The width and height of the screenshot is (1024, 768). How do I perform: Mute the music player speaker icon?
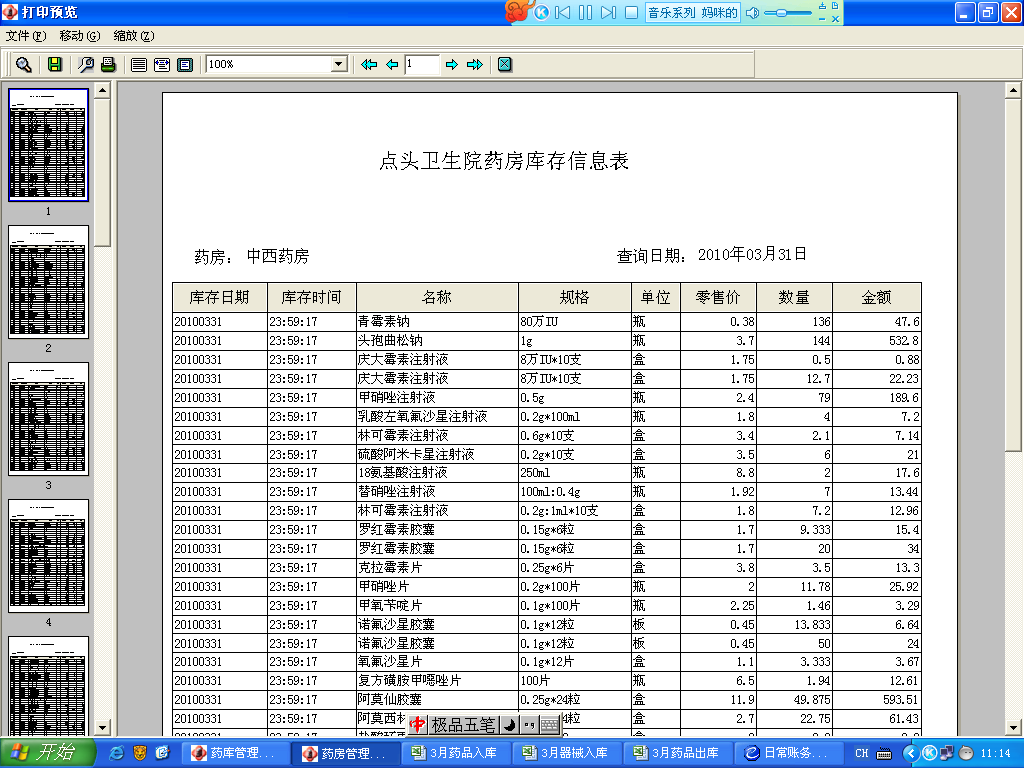coord(752,12)
